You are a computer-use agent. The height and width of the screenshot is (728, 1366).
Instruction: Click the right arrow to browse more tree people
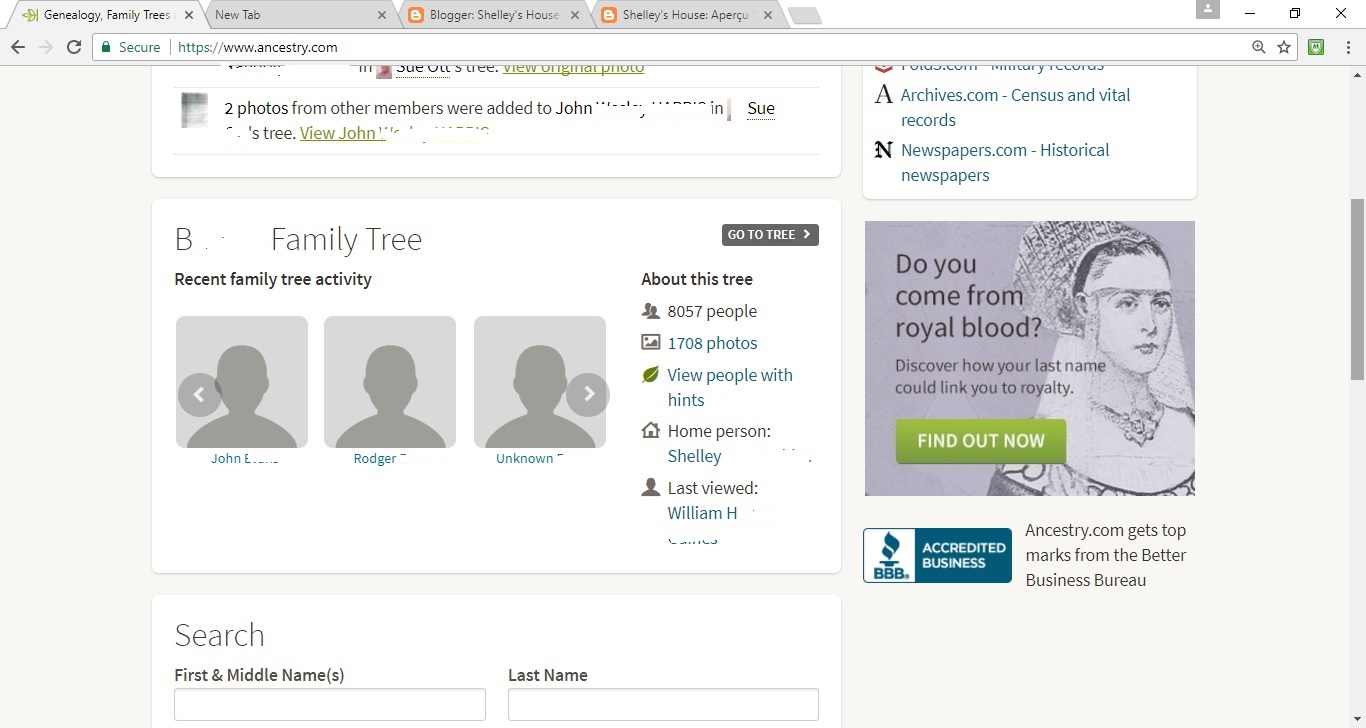click(588, 394)
